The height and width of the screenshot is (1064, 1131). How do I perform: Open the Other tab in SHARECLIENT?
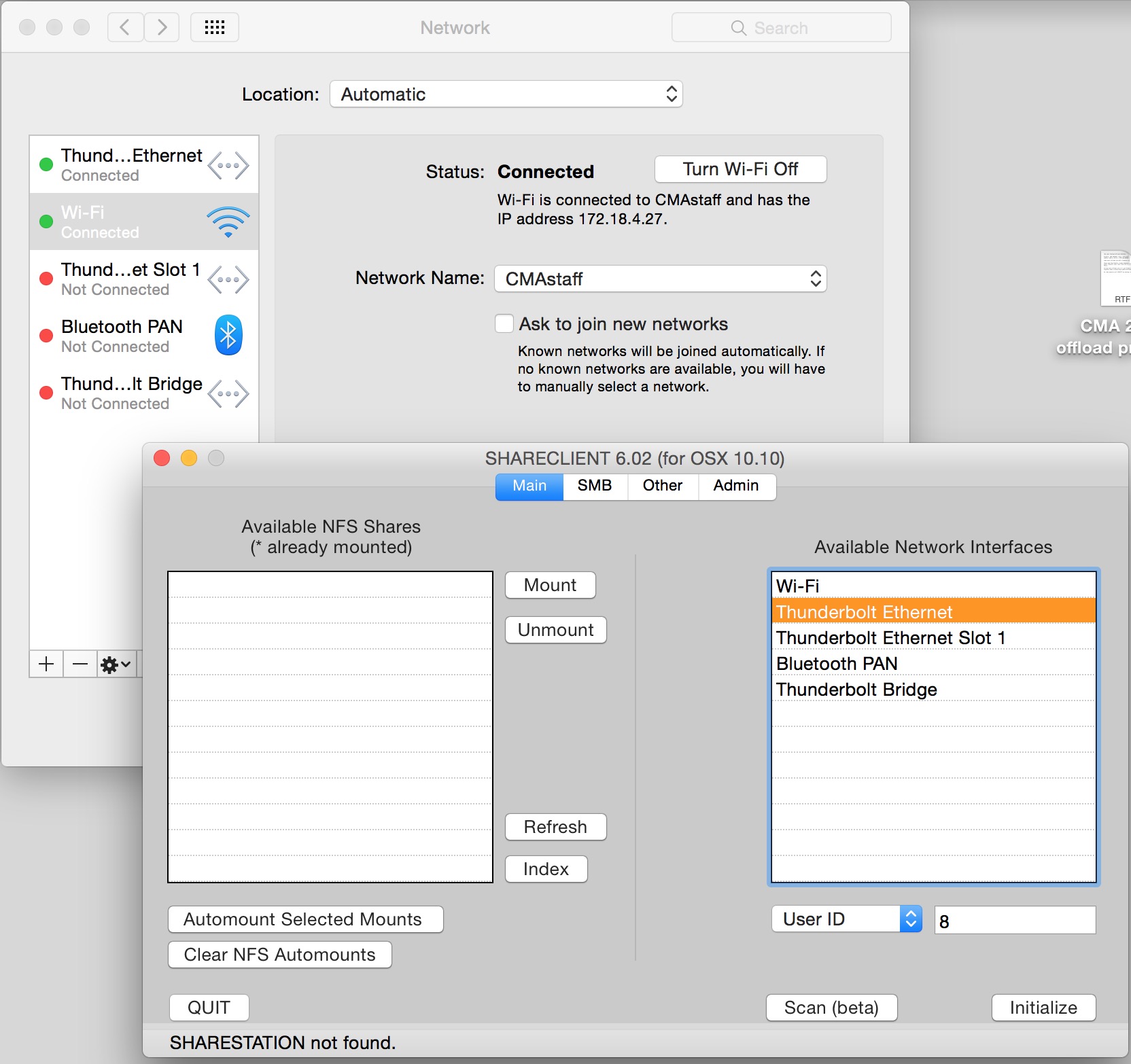point(663,486)
